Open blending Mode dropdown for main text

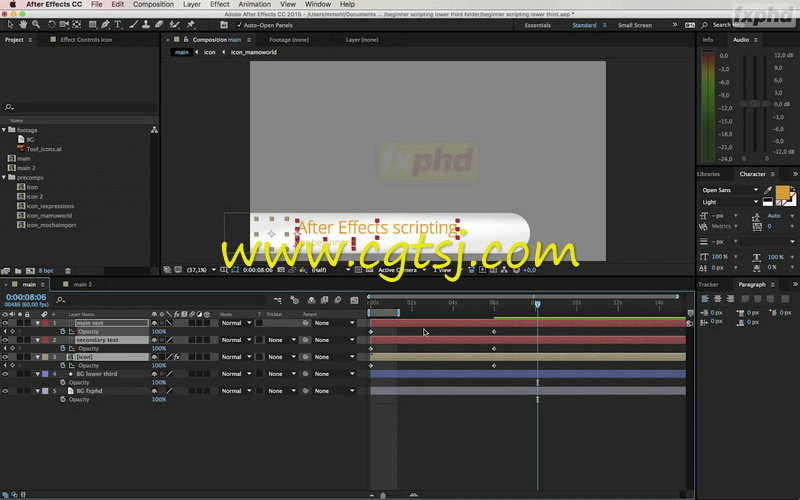pos(236,323)
